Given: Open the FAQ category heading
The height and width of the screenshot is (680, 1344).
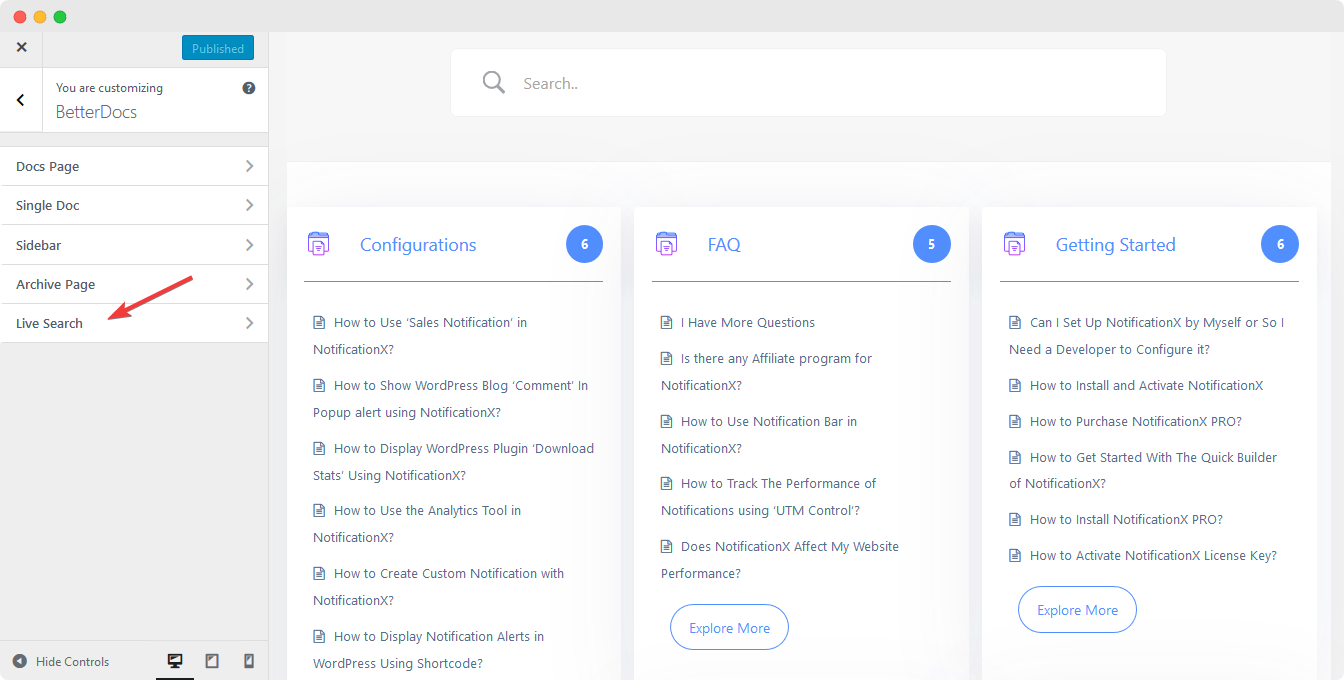Looking at the screenshot, I should point(724,245).
